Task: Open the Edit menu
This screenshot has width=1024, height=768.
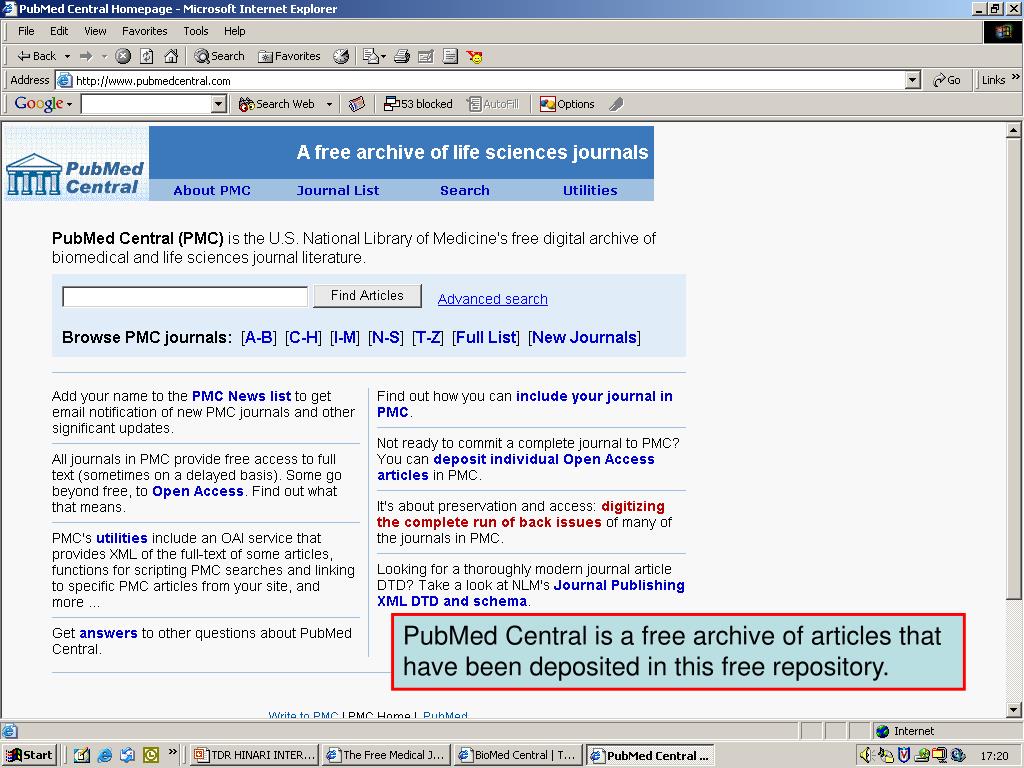Action: click(59, 31)
